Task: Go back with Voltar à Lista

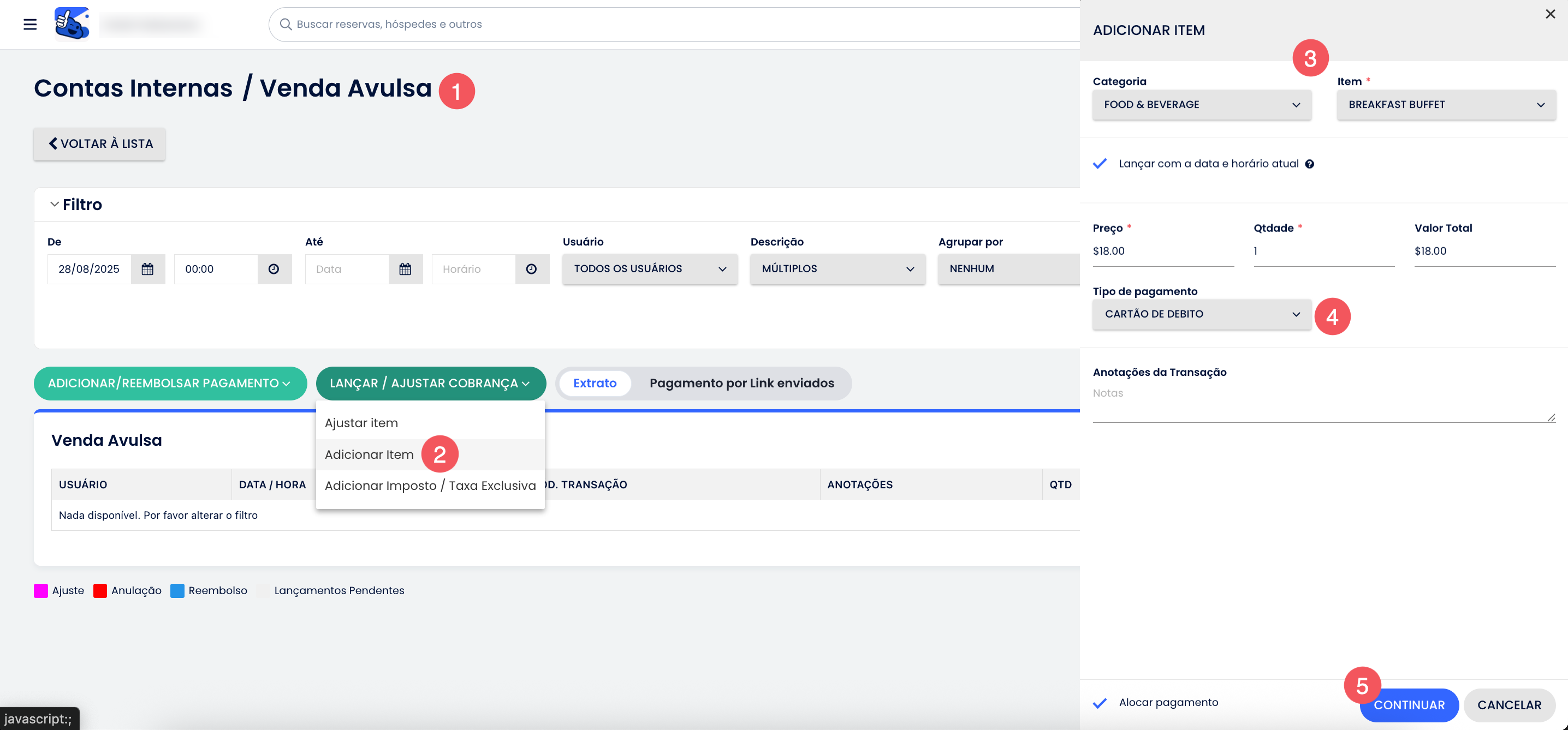Action: (x=99, y=143)
